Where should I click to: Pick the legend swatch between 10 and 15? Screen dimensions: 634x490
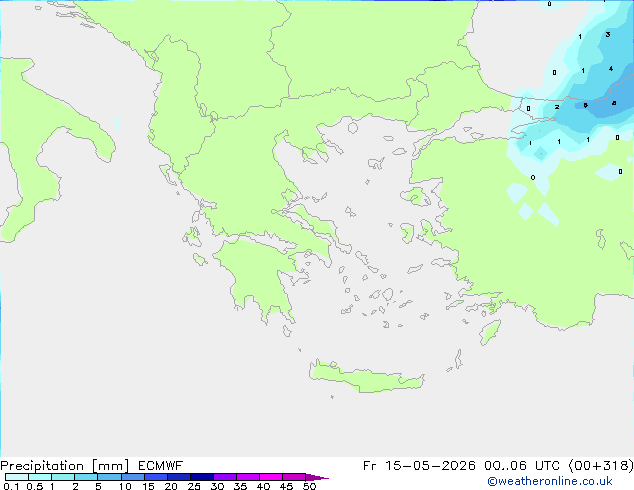(x=133, y=477)
